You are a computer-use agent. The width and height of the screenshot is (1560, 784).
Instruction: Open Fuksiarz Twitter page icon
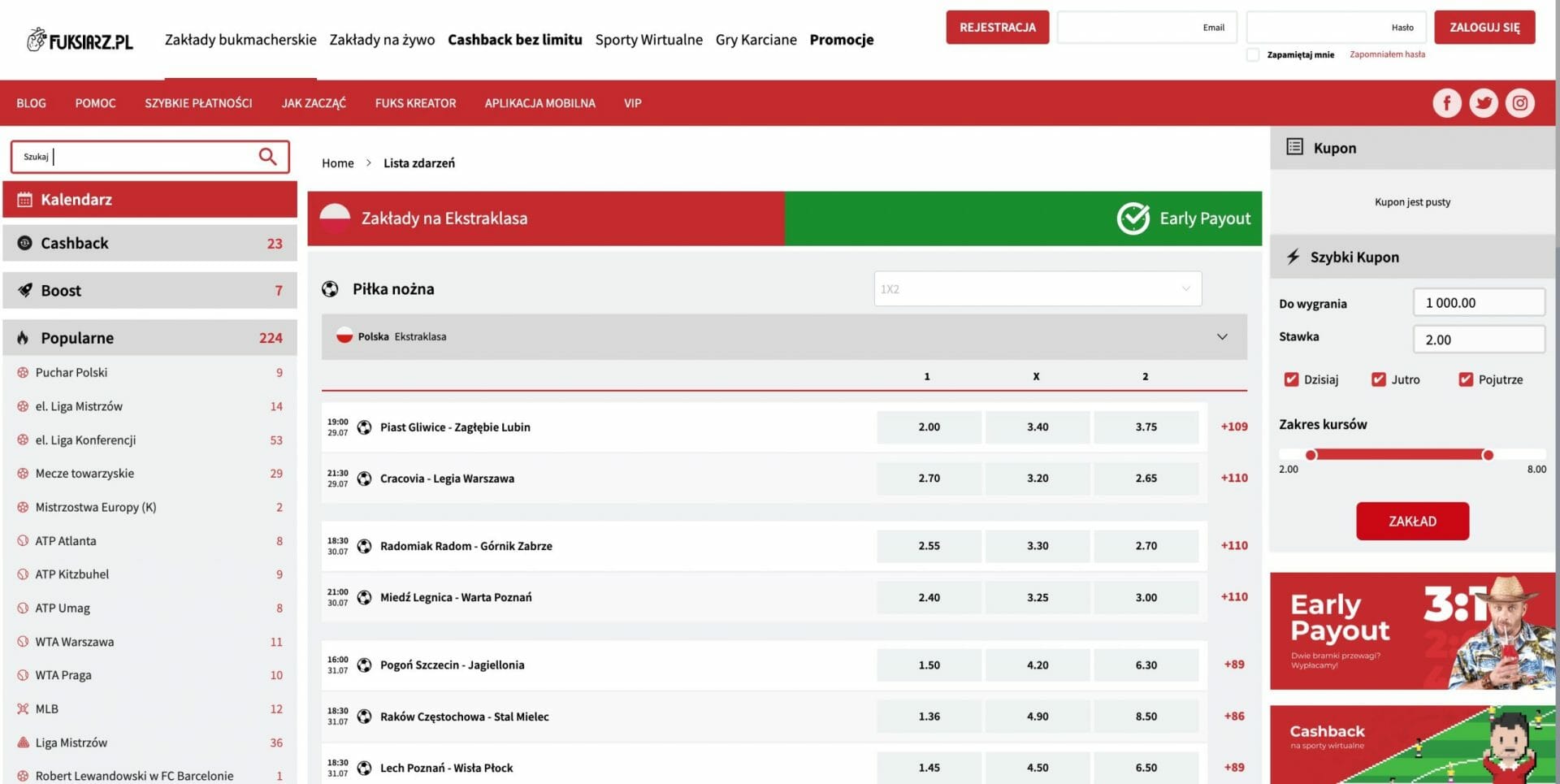[1483, 103]
